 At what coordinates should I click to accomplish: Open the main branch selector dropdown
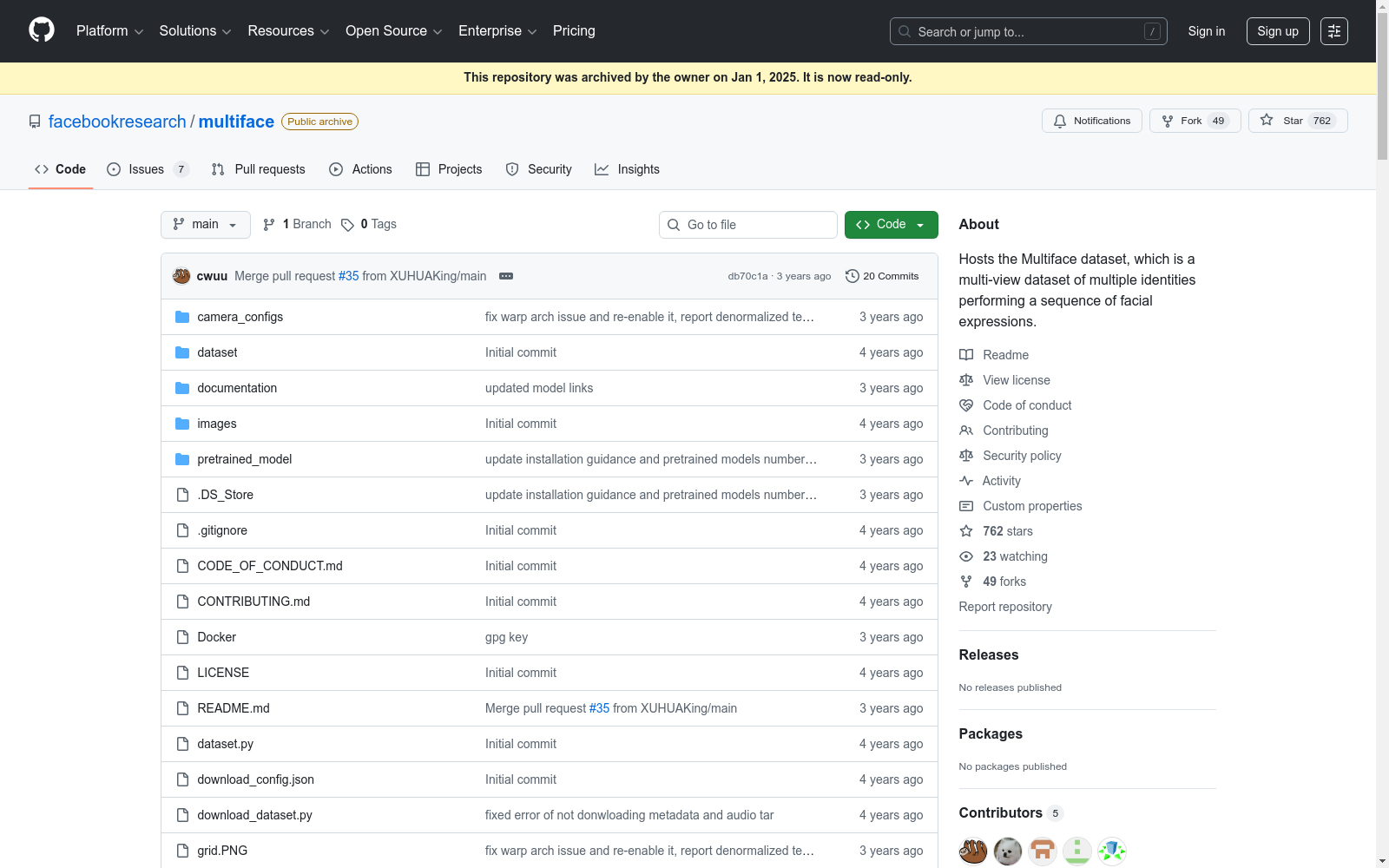tap(206, 225)
